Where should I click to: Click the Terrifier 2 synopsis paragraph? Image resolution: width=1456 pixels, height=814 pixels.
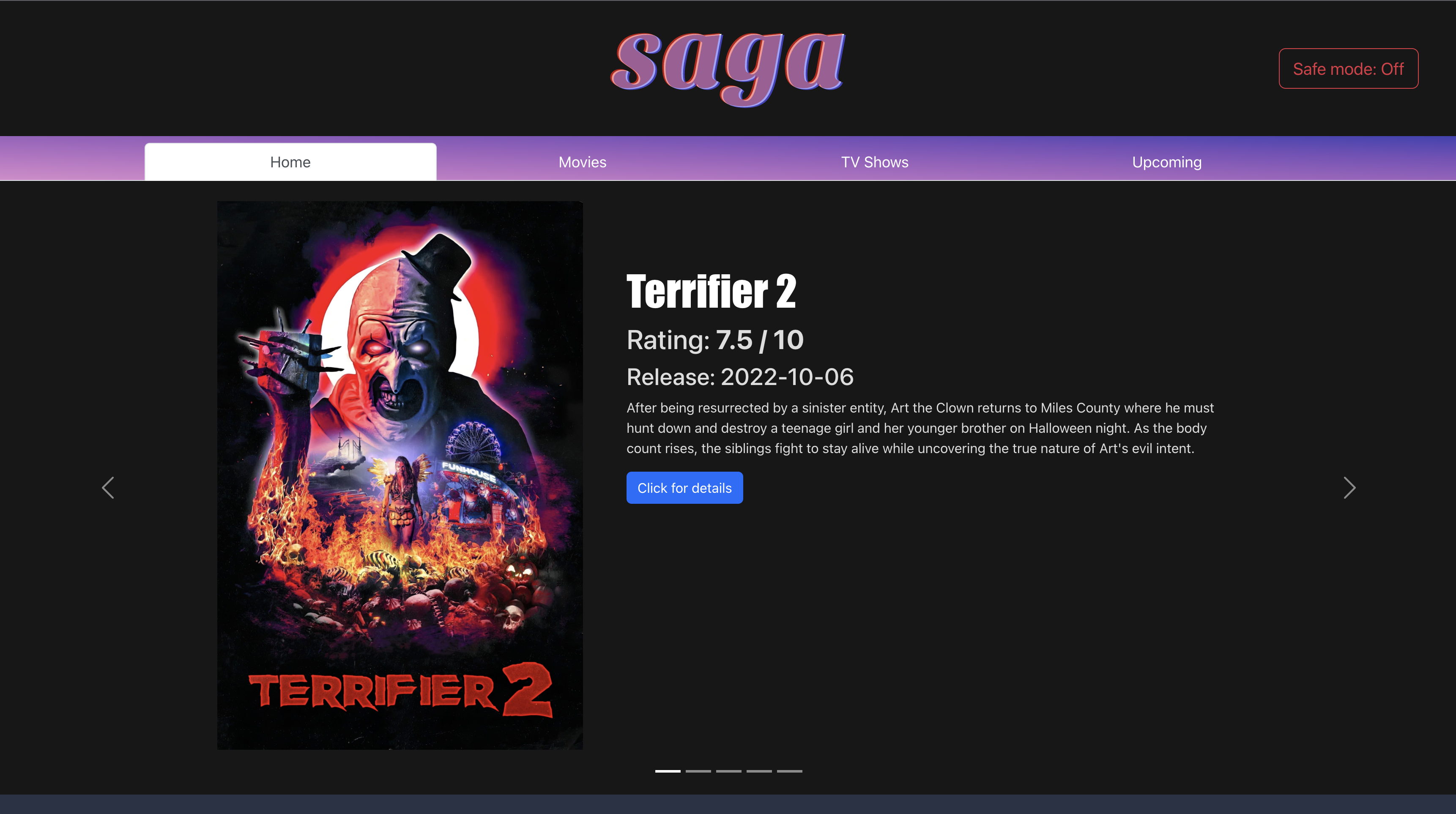pos(920,428)
